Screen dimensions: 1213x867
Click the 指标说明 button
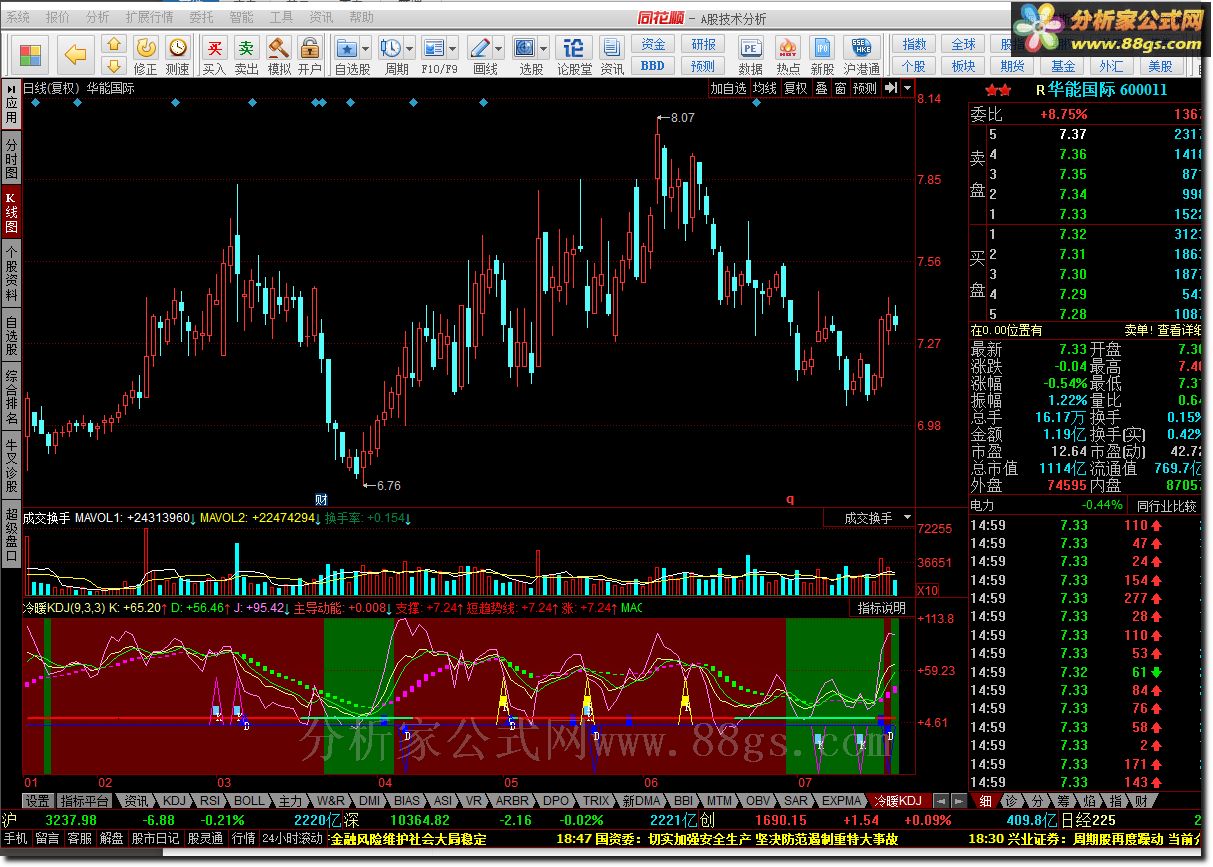pyautogui.click(x=881, y=608)
